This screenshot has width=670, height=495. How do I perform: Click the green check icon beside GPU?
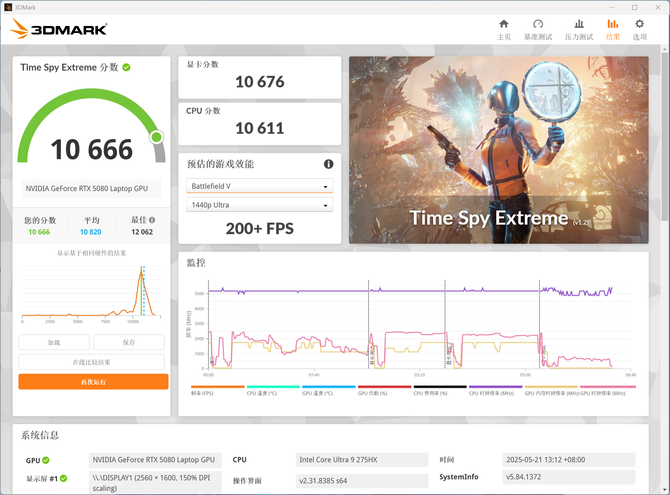pos(46,460)
